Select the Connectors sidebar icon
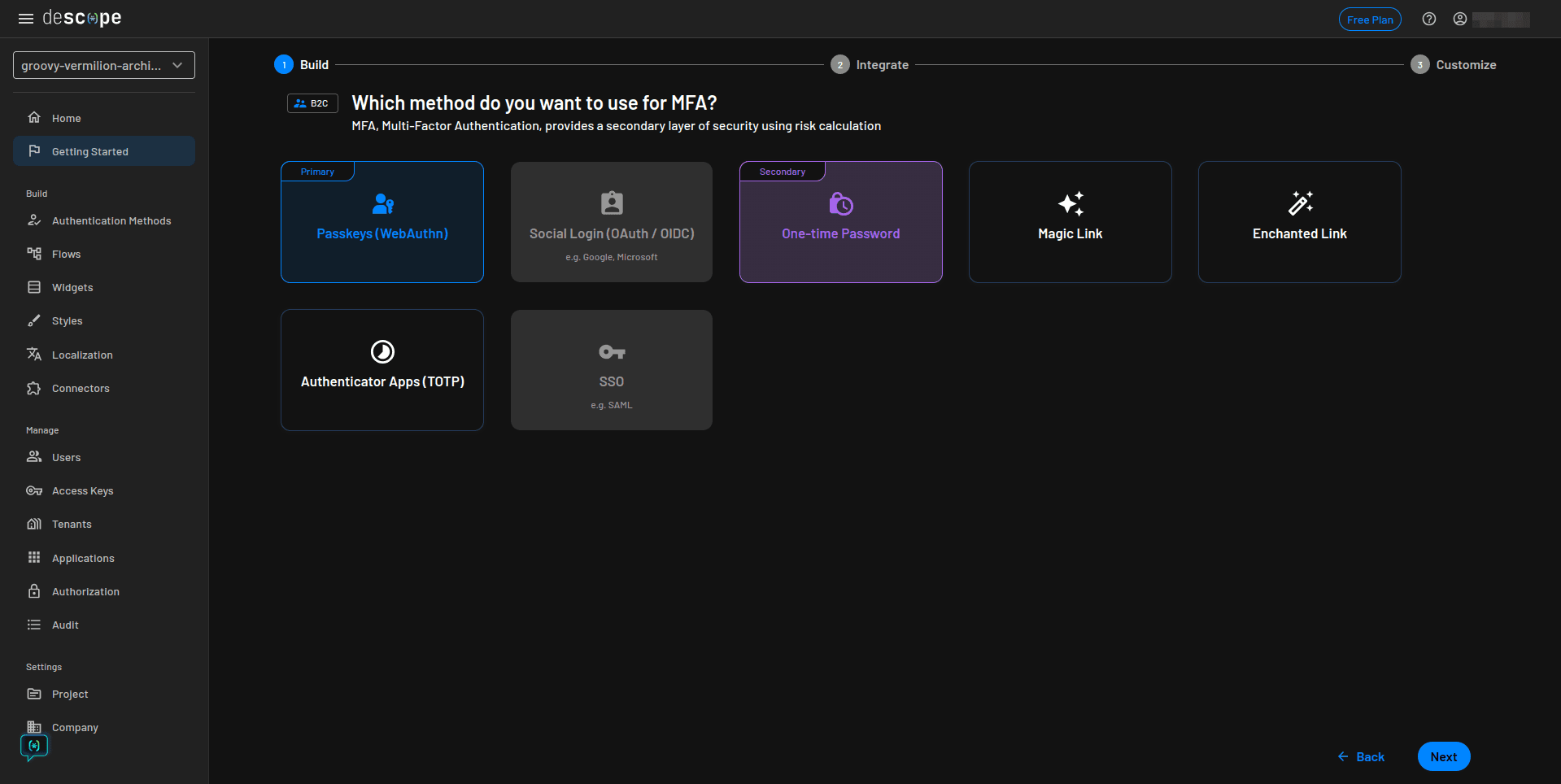Screen dimensions: 1561x784 (34, 388)
